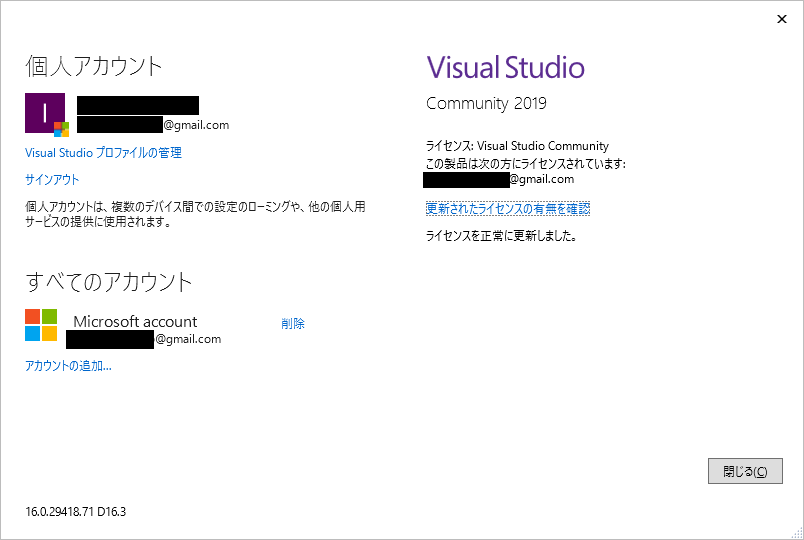Screen dimensions: 804x540
Task: Click 更新されたライセンスの有無を確認 link
Action: click(x=508, y=208)
